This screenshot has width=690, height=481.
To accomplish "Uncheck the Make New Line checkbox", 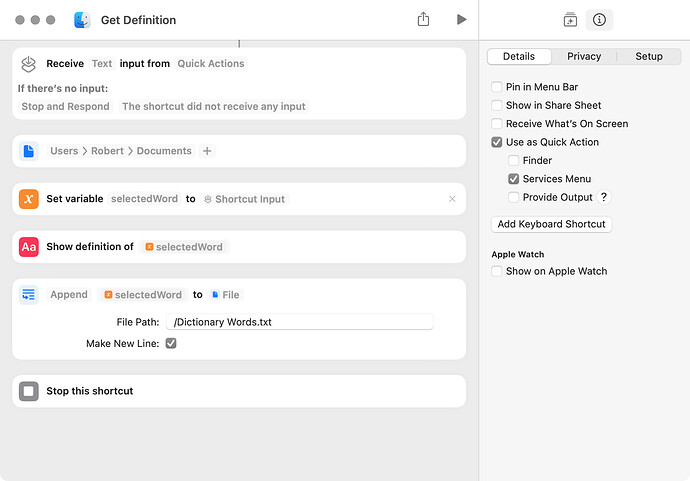I will tap(171, 343).
